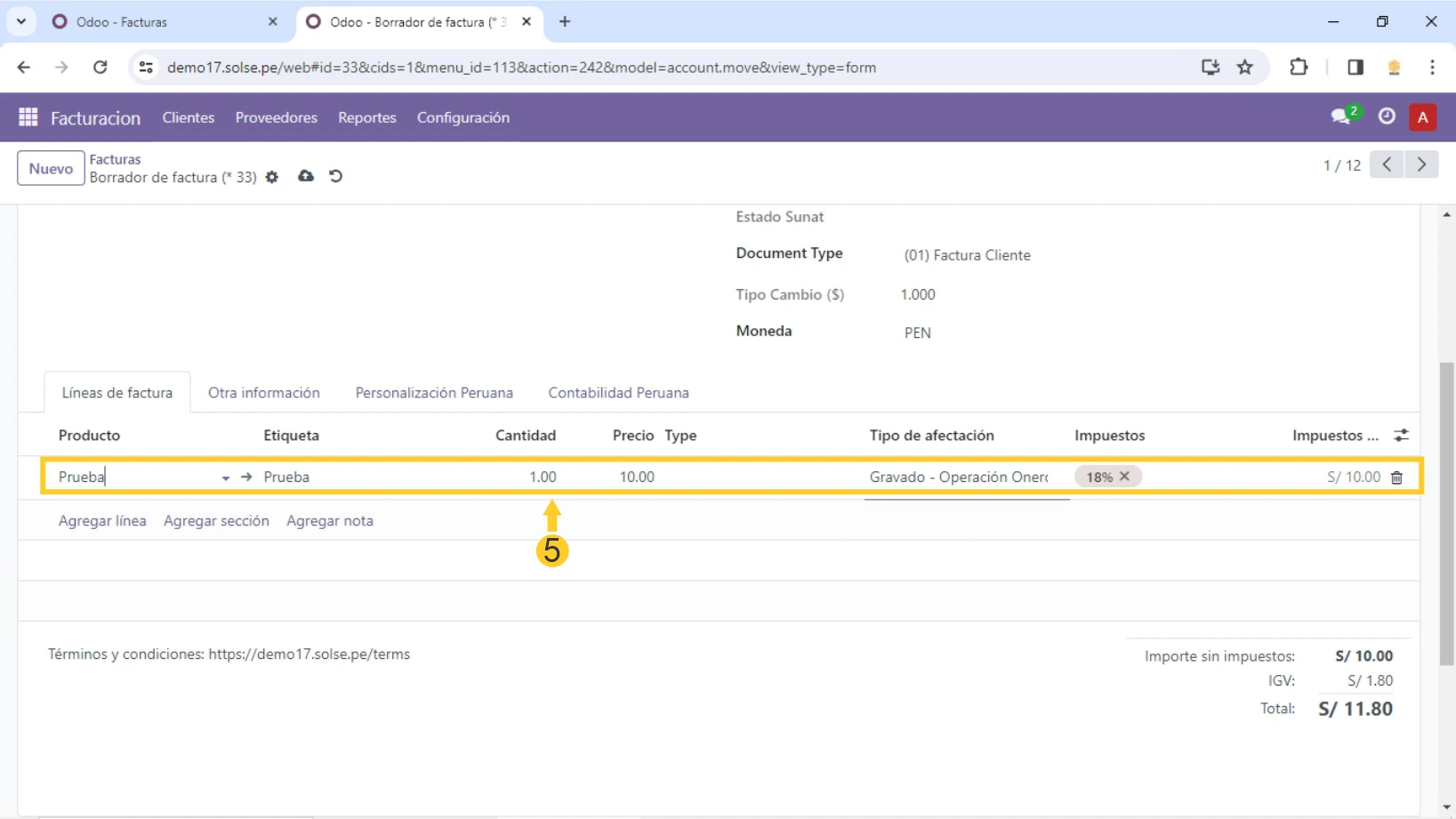Screen dimensions: 1456x819
Task: Delete the Prueba invoice line with trash icon
Action: 1396,478
